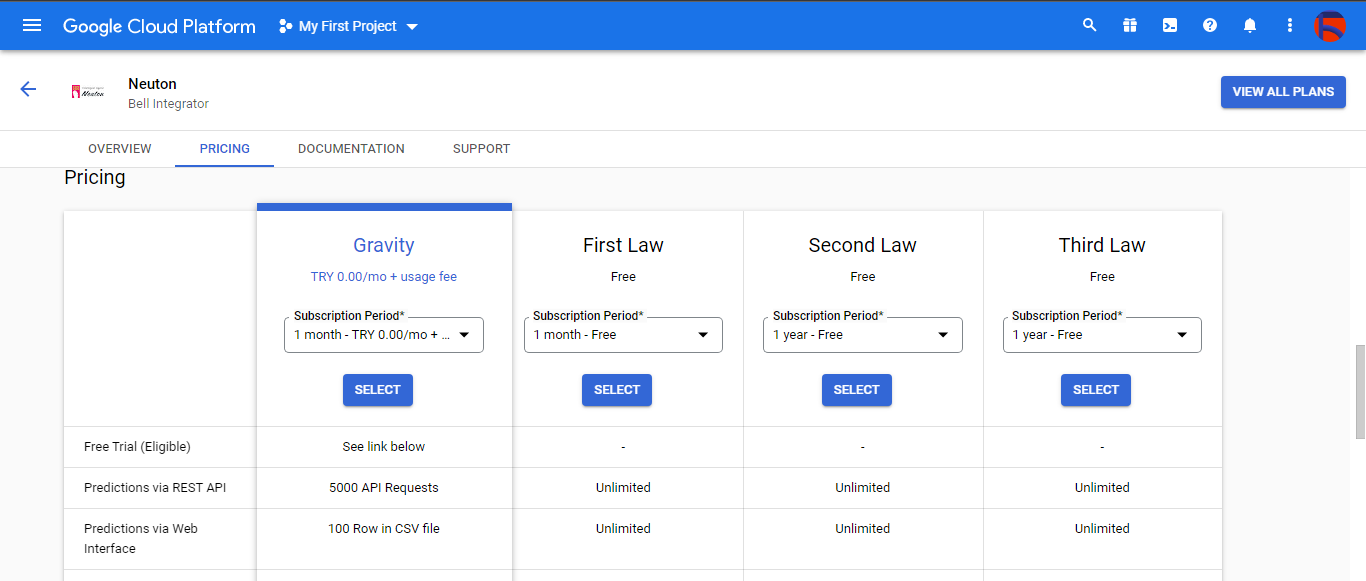Switch to the Documentation tab

(351, 149)
